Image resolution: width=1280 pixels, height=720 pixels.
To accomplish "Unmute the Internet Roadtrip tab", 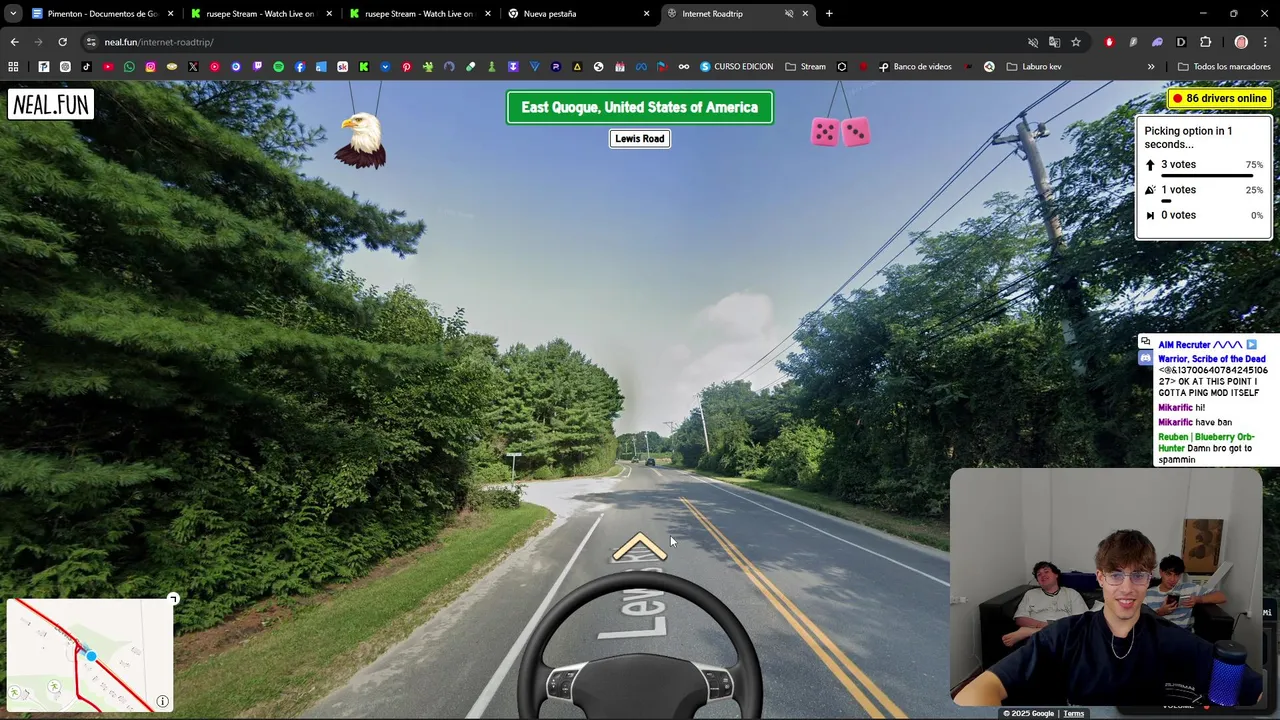I will (x=789, y=14).
